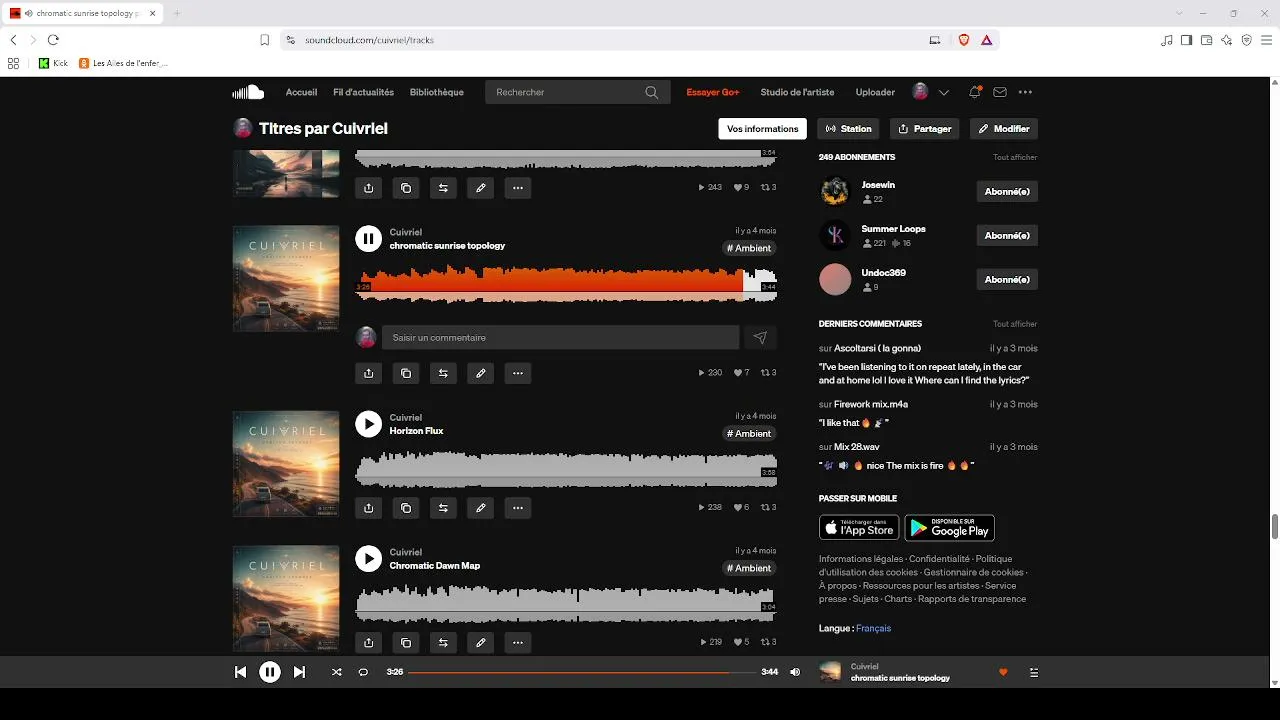The image size is (1280, 720).
Task: Copy the Chromatic Dawn Map link
Action: pyautogui.click(x=406, y=642)
